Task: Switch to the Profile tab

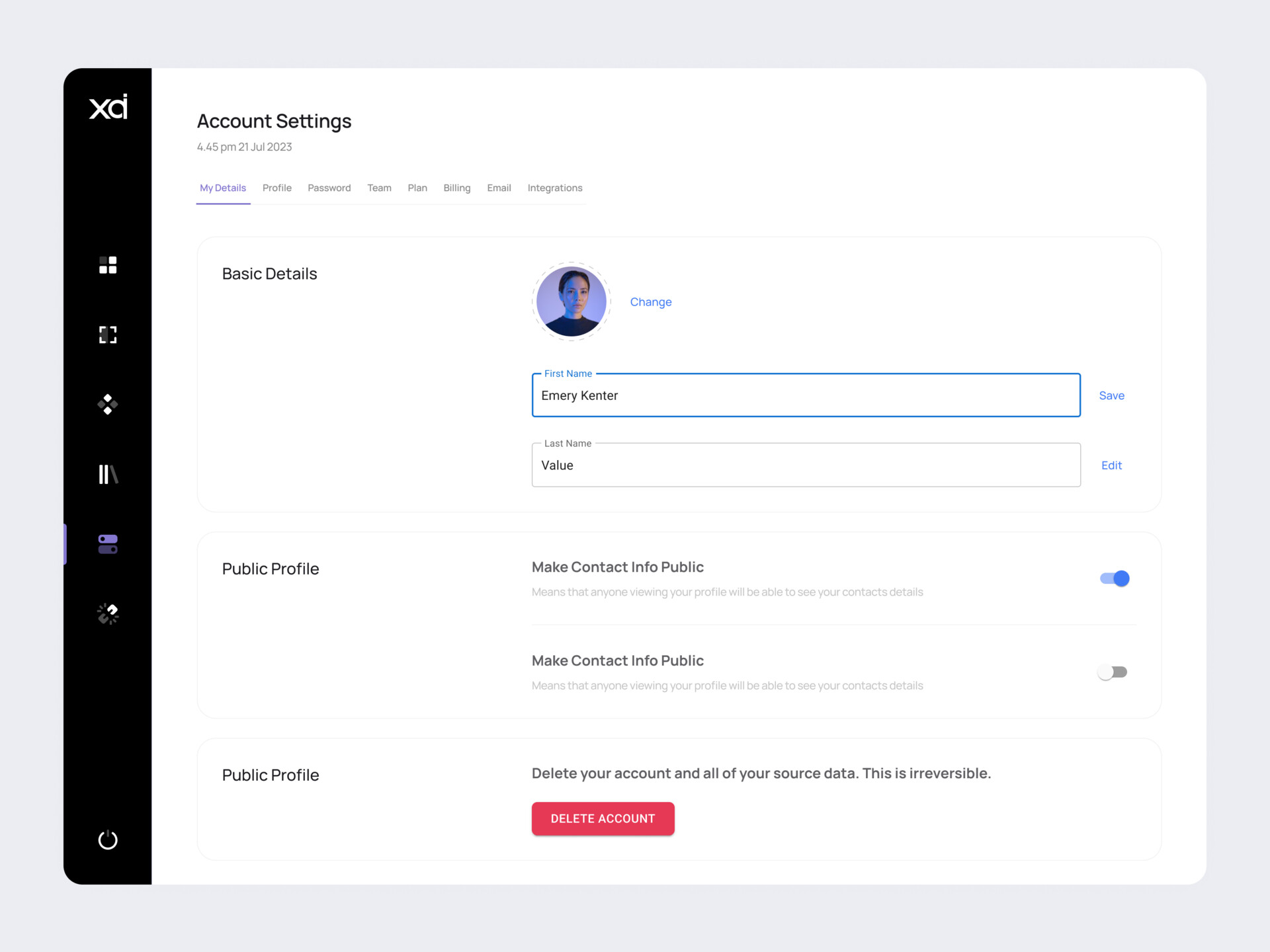Action: click(x=276, y=188)
